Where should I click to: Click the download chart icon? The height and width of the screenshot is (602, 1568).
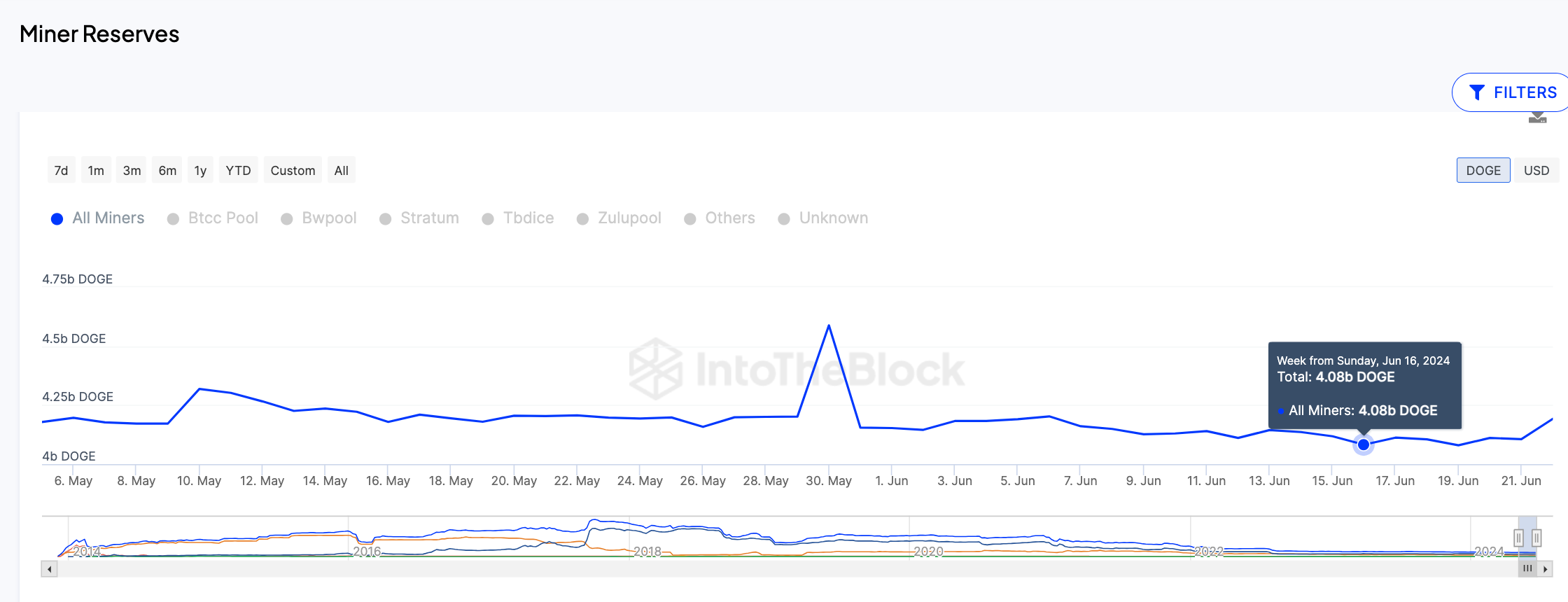point(1537,118)
